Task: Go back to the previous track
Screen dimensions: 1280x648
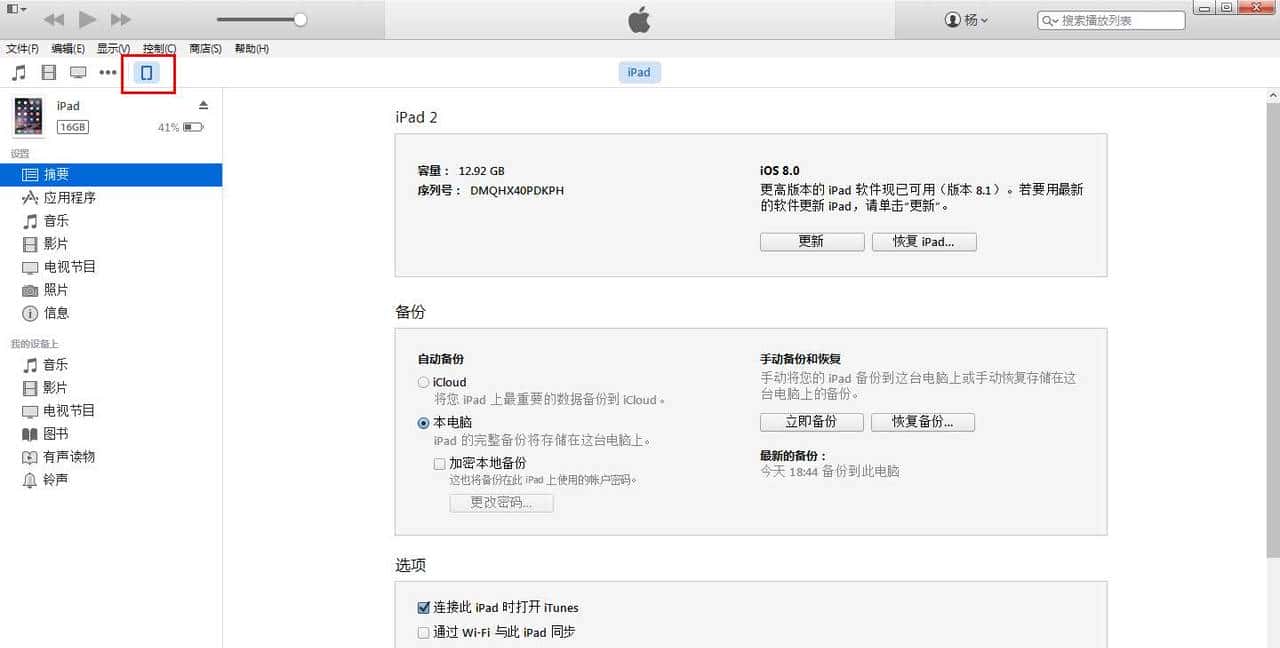Action: [54, 20]
